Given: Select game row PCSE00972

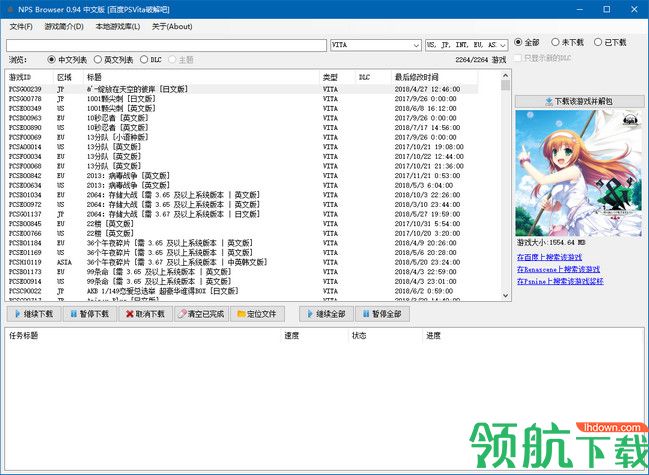Looking at the screenshot, I should point(242,204).
